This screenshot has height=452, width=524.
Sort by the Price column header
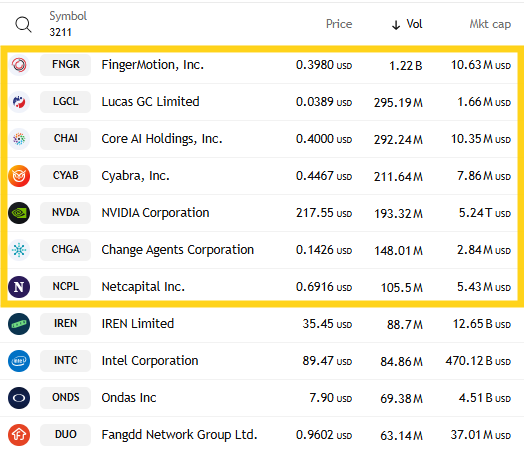[x=339, y=24]
